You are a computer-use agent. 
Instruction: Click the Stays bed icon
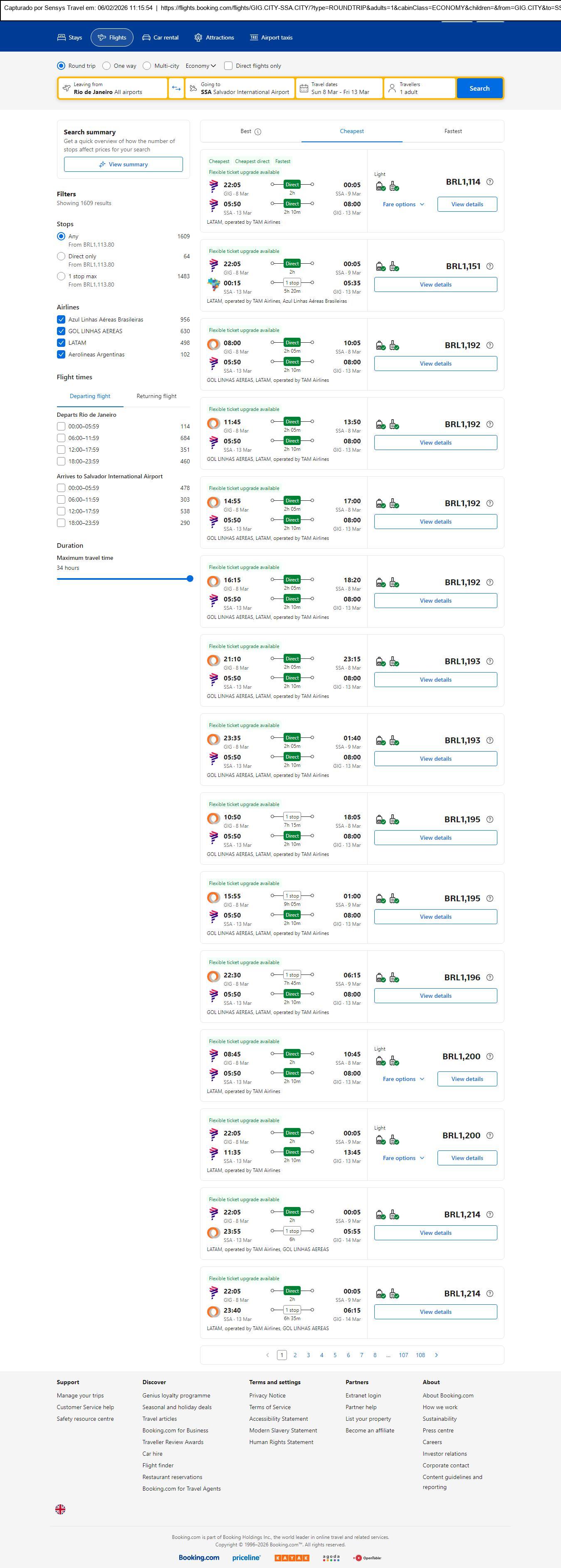[62, 38]
